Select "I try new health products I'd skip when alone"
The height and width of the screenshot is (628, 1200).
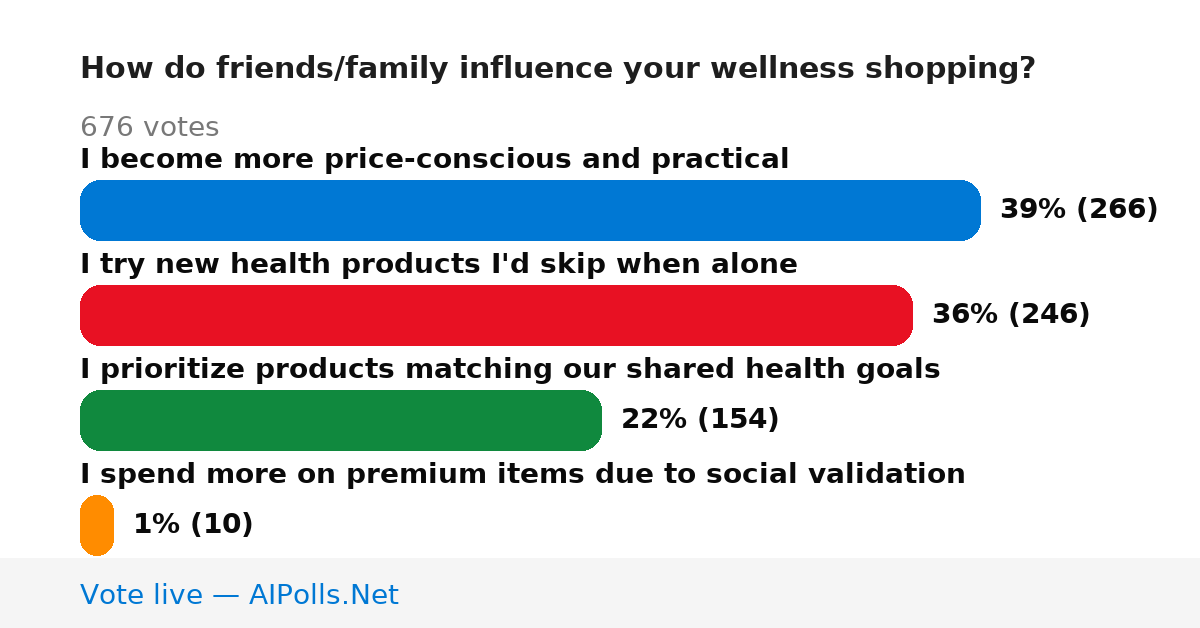(439, 264)
